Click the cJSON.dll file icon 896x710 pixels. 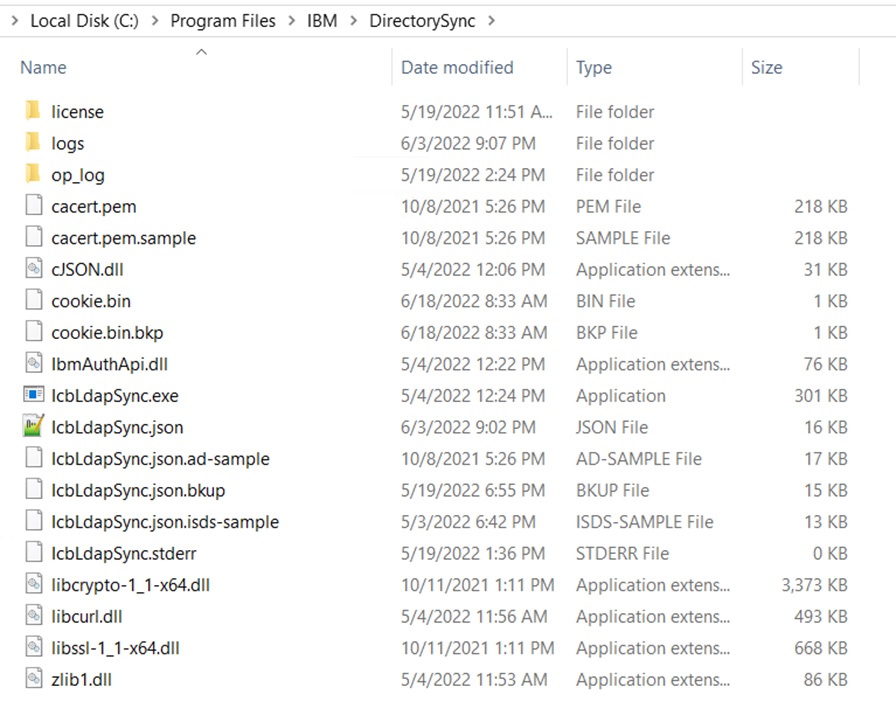click(34, 268)
